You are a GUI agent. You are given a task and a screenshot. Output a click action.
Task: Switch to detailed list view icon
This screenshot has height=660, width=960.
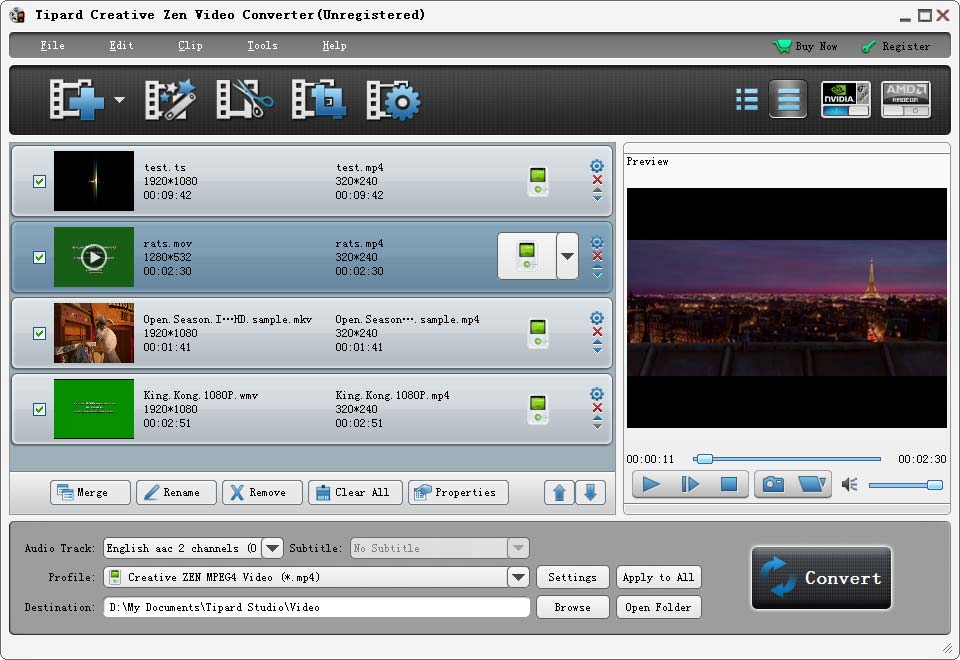tap(788, 99)
